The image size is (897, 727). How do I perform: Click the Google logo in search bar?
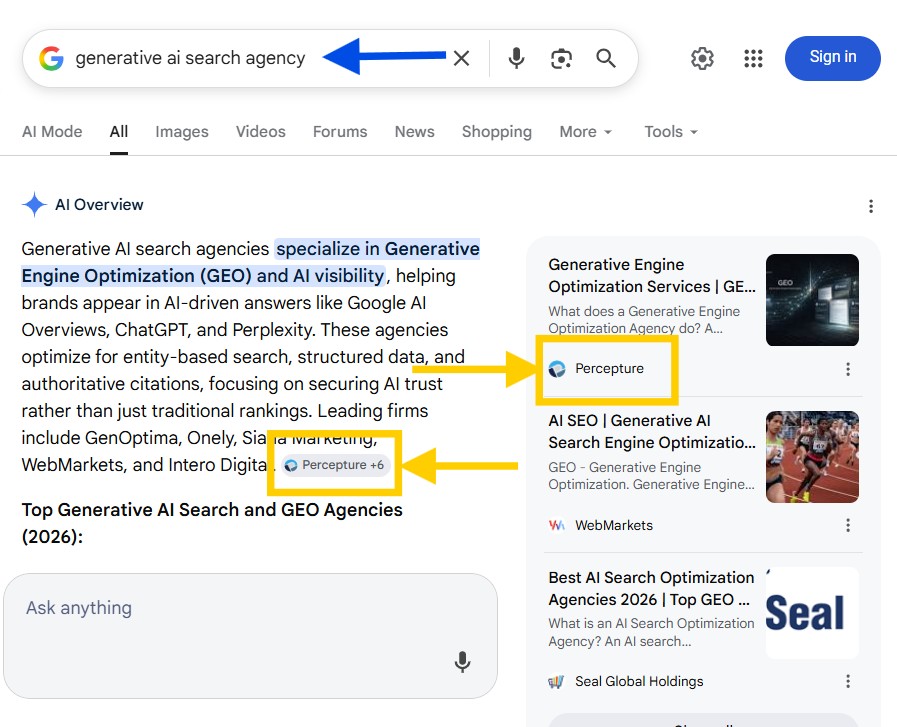[x=51, y=58]
